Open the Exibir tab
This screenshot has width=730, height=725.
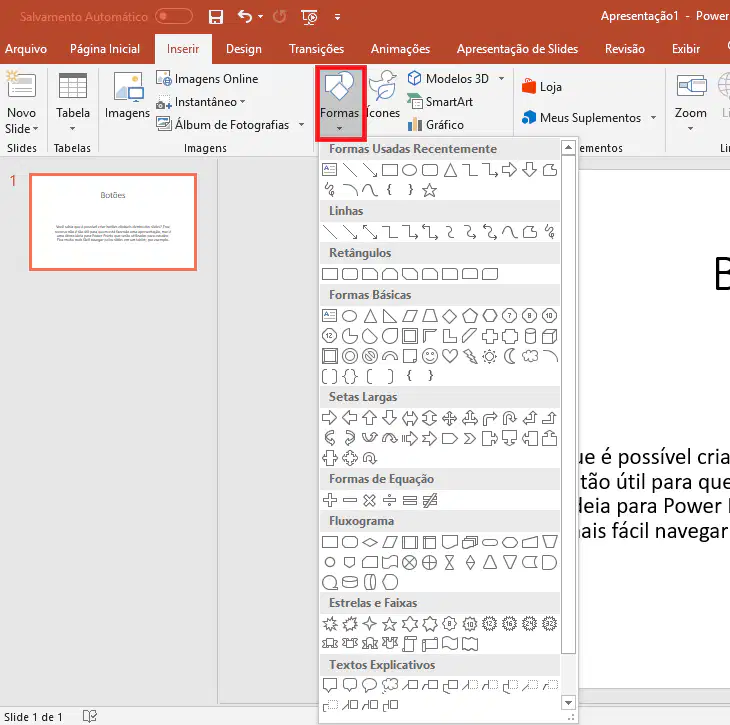(x=685, y=49)
